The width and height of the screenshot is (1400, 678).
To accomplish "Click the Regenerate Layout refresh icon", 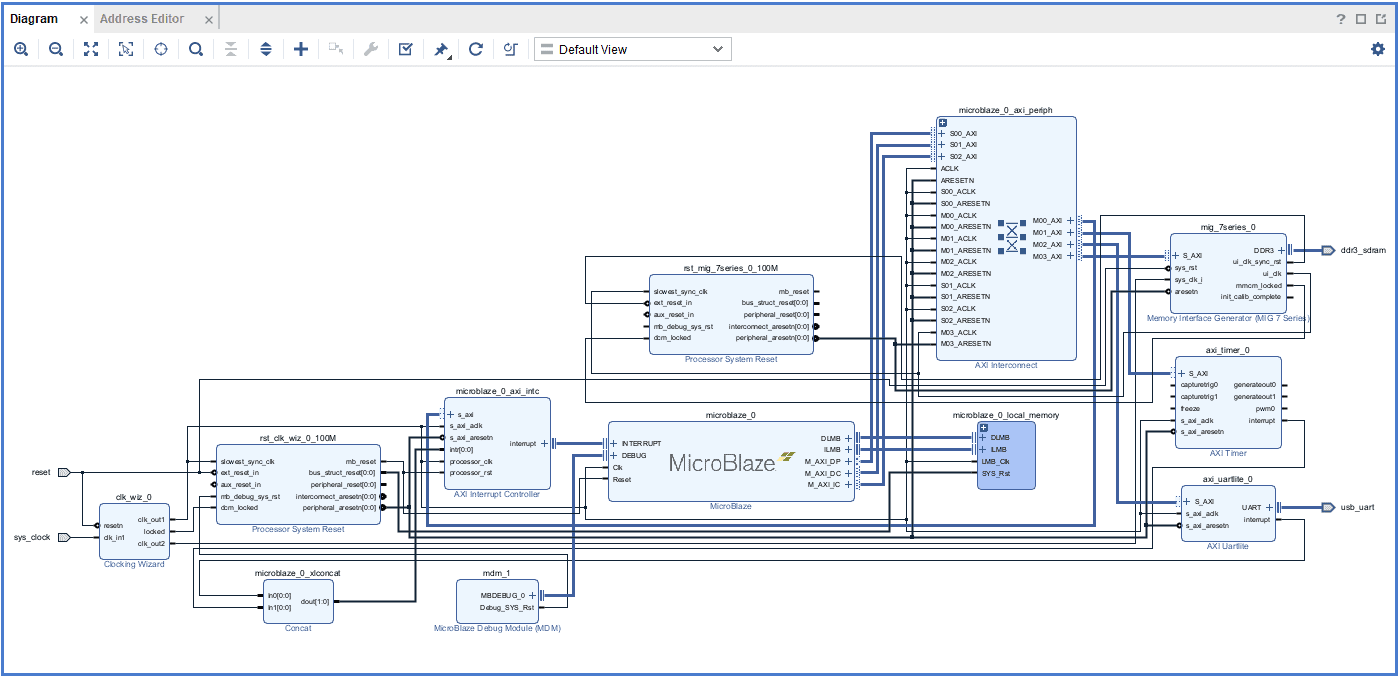I will click(476, 49).
